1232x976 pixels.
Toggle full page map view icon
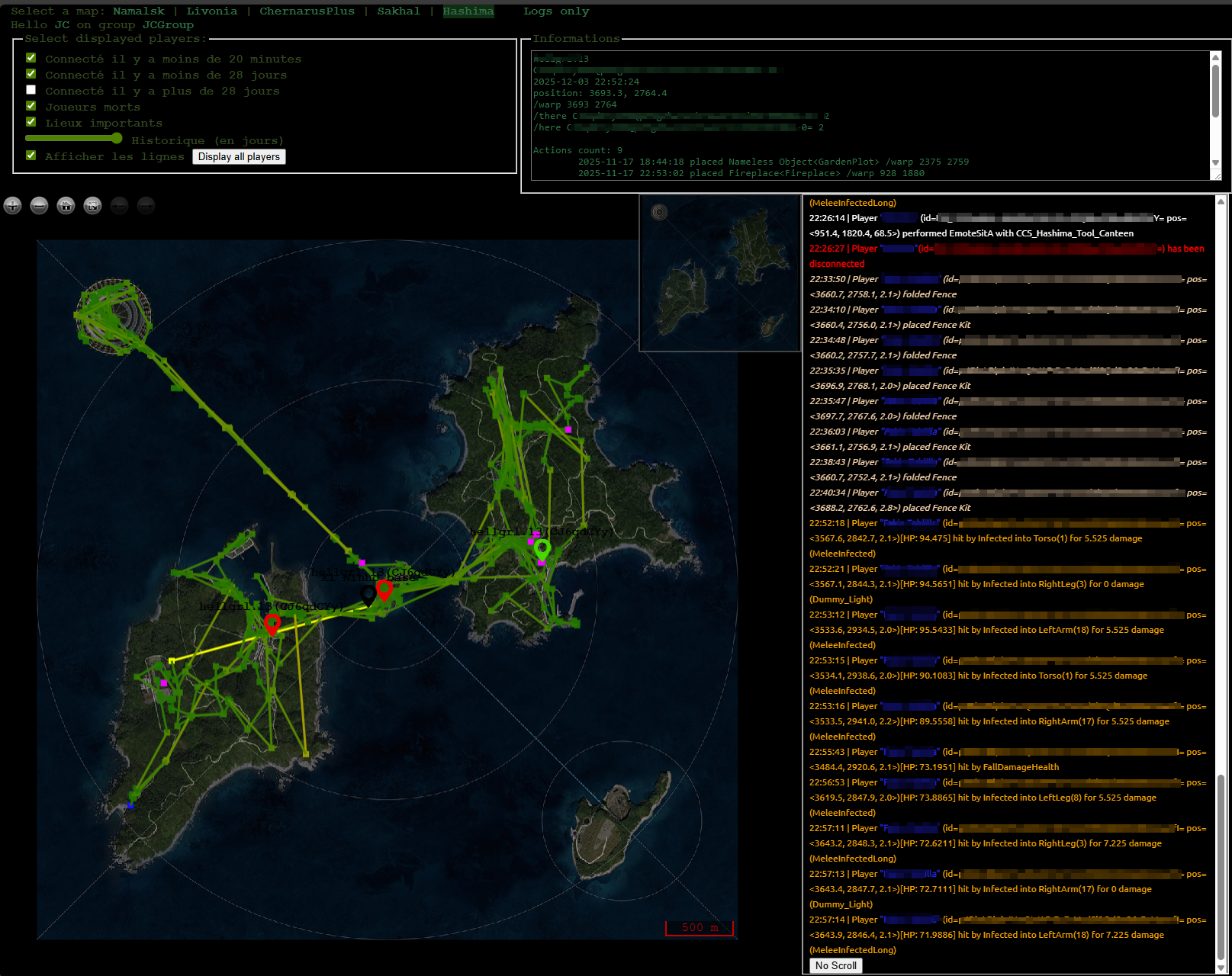click(92, 205)
